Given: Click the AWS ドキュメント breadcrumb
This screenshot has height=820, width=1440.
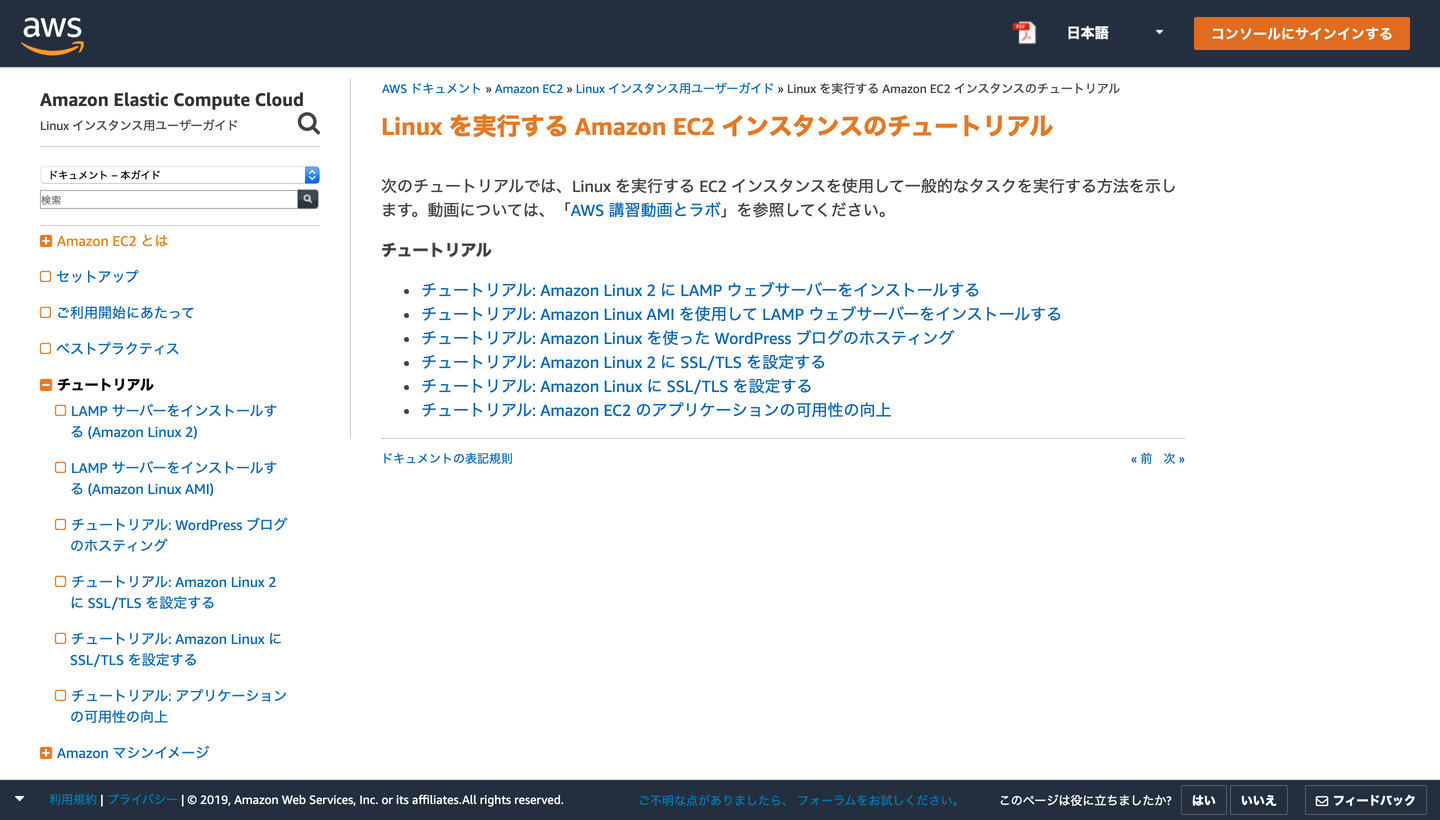Looking at the screenshot, I should tap(432, 89).
